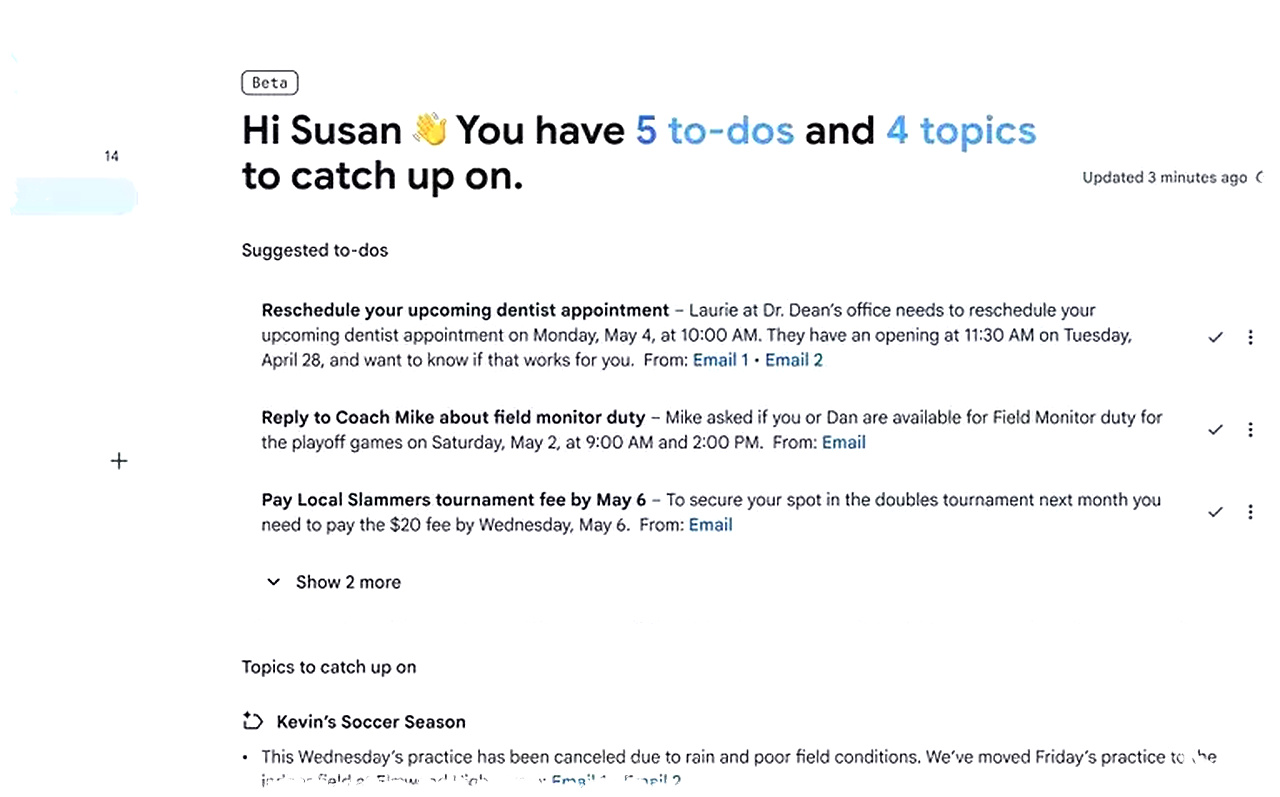1280x797 pixels.
Task: Open the three-dot menu for Coach Mike to-do
Action: click(1250, 430)
